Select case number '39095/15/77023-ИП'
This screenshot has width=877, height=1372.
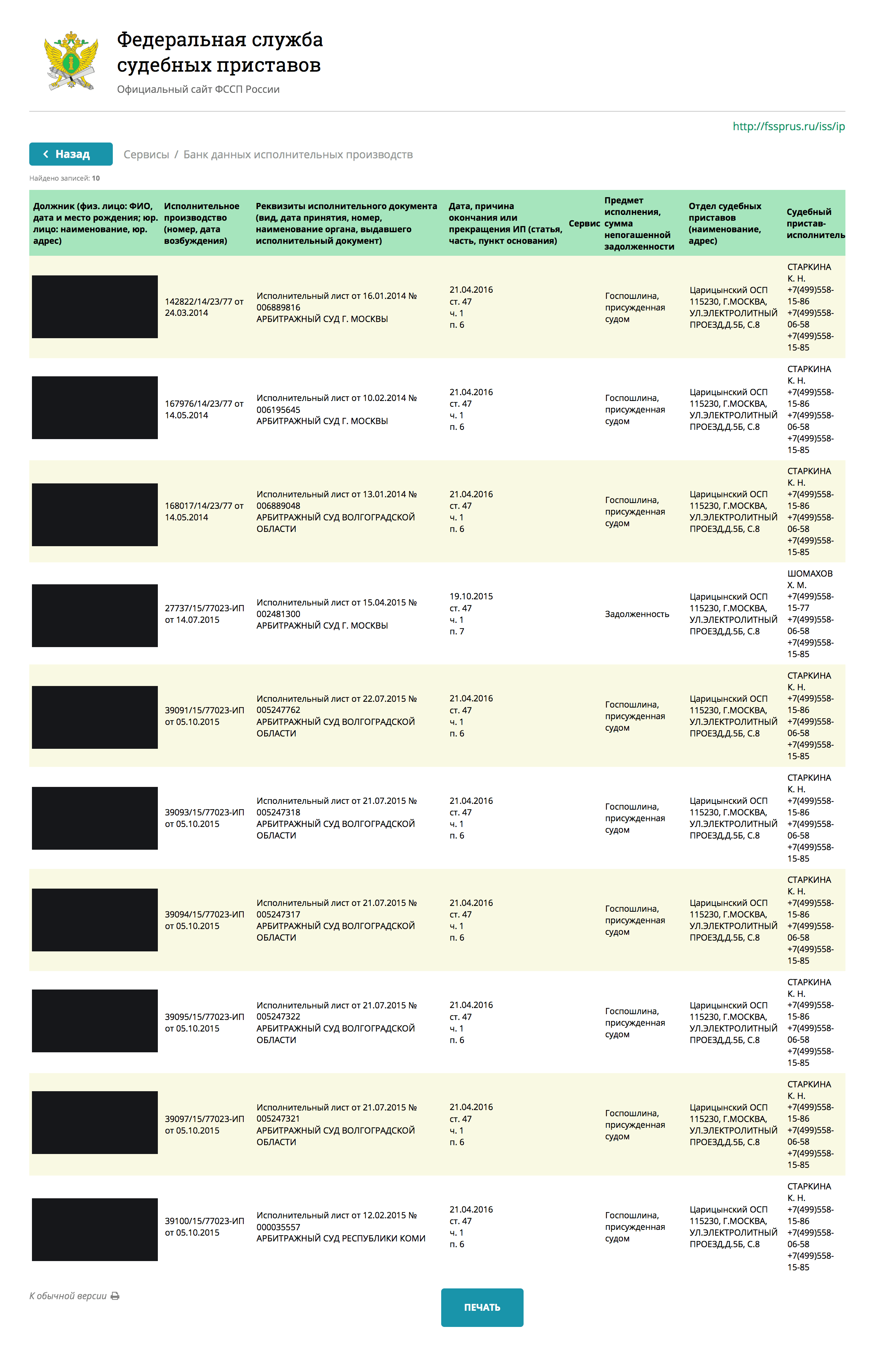[x=204, y=1022]
